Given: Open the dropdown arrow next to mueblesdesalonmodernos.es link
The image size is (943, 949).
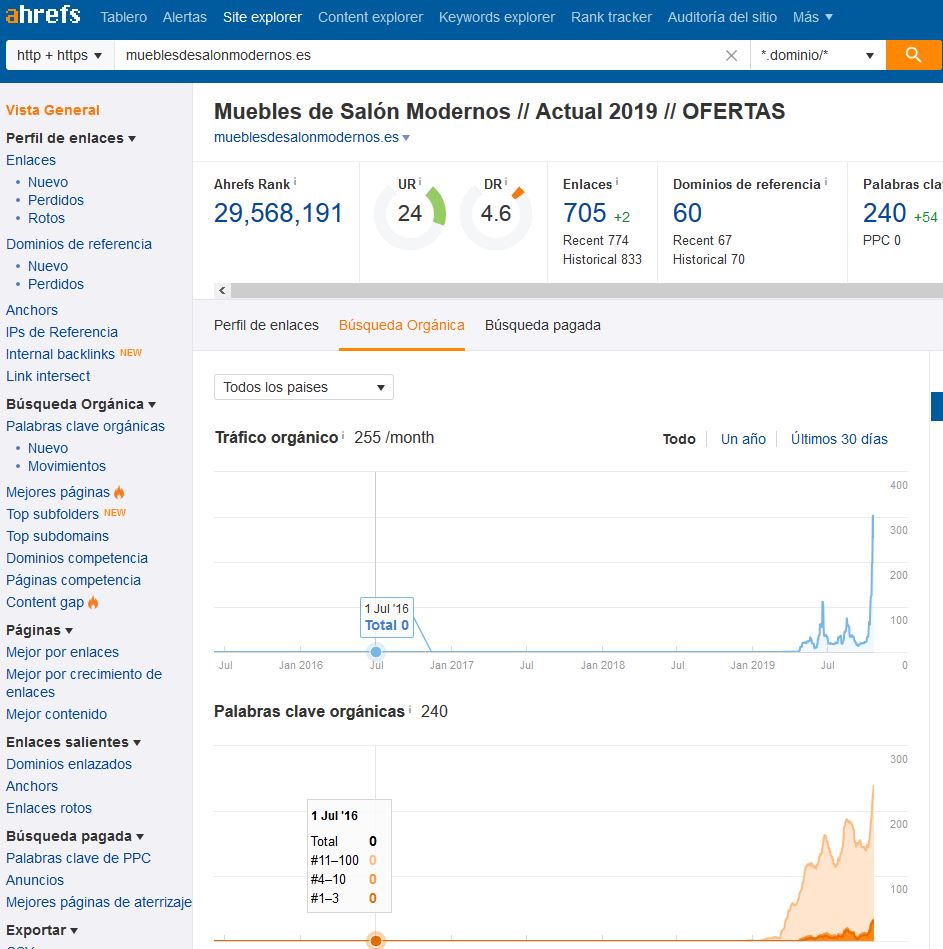Looking at the screenshot, I should [406, 138].
